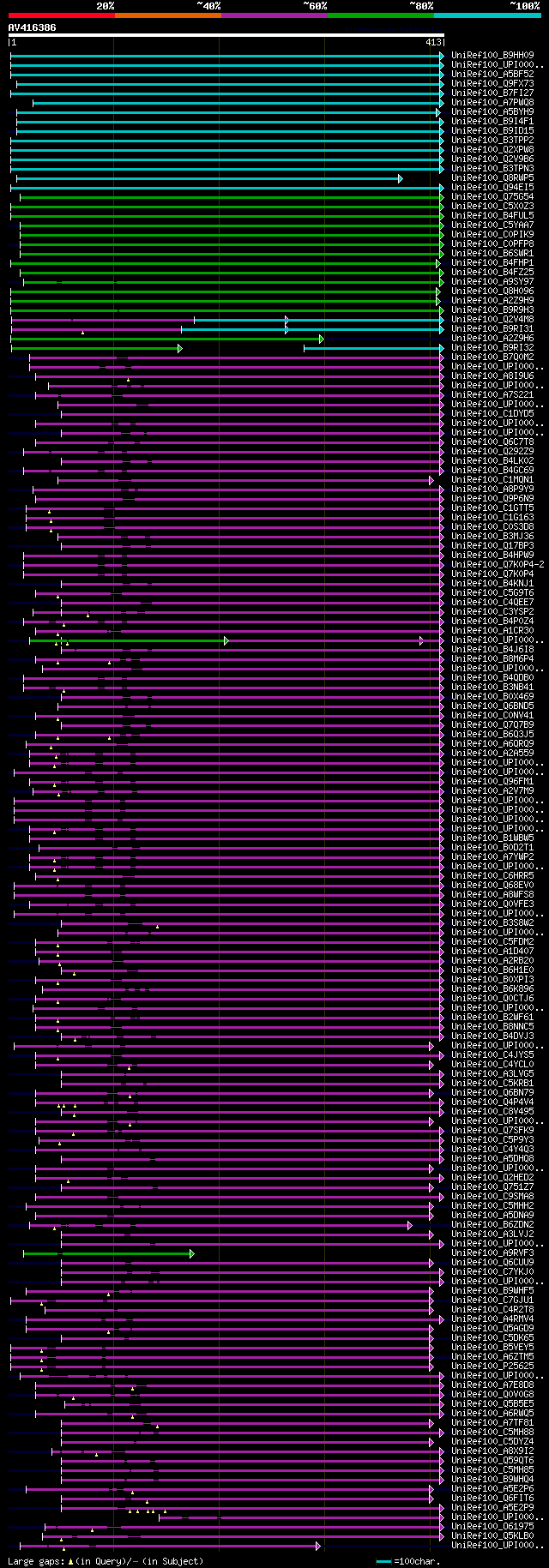
Task: Click the UniRef100_C5X0Z3 label
Action: point(492,207)
